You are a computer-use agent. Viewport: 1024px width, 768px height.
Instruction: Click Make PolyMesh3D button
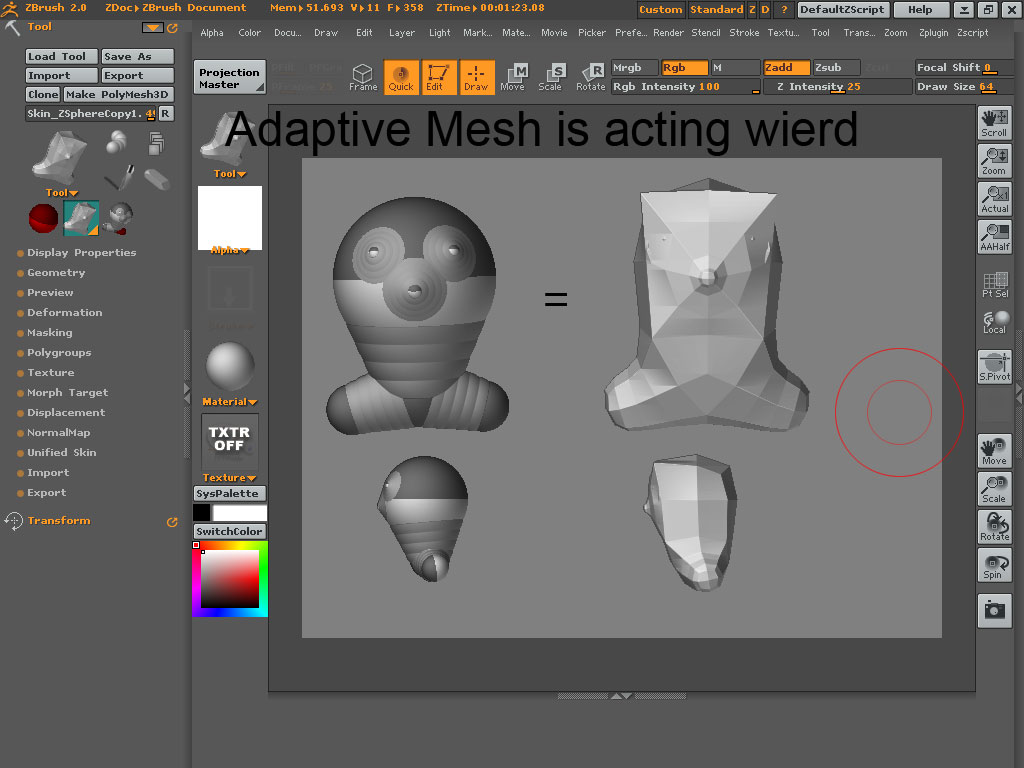coord(119,95)
